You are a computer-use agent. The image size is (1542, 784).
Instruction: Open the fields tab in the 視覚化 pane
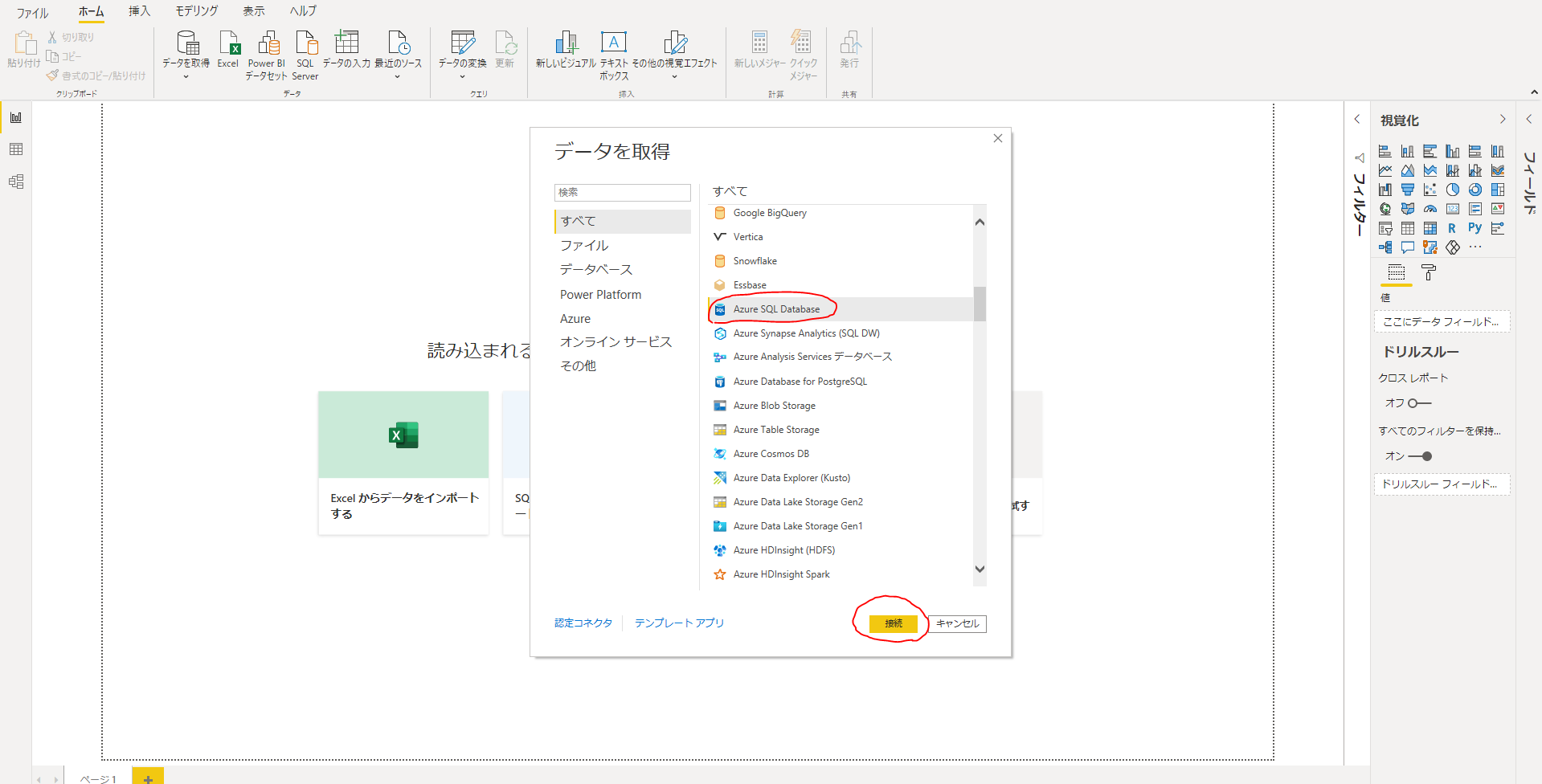coord(1397,273)
